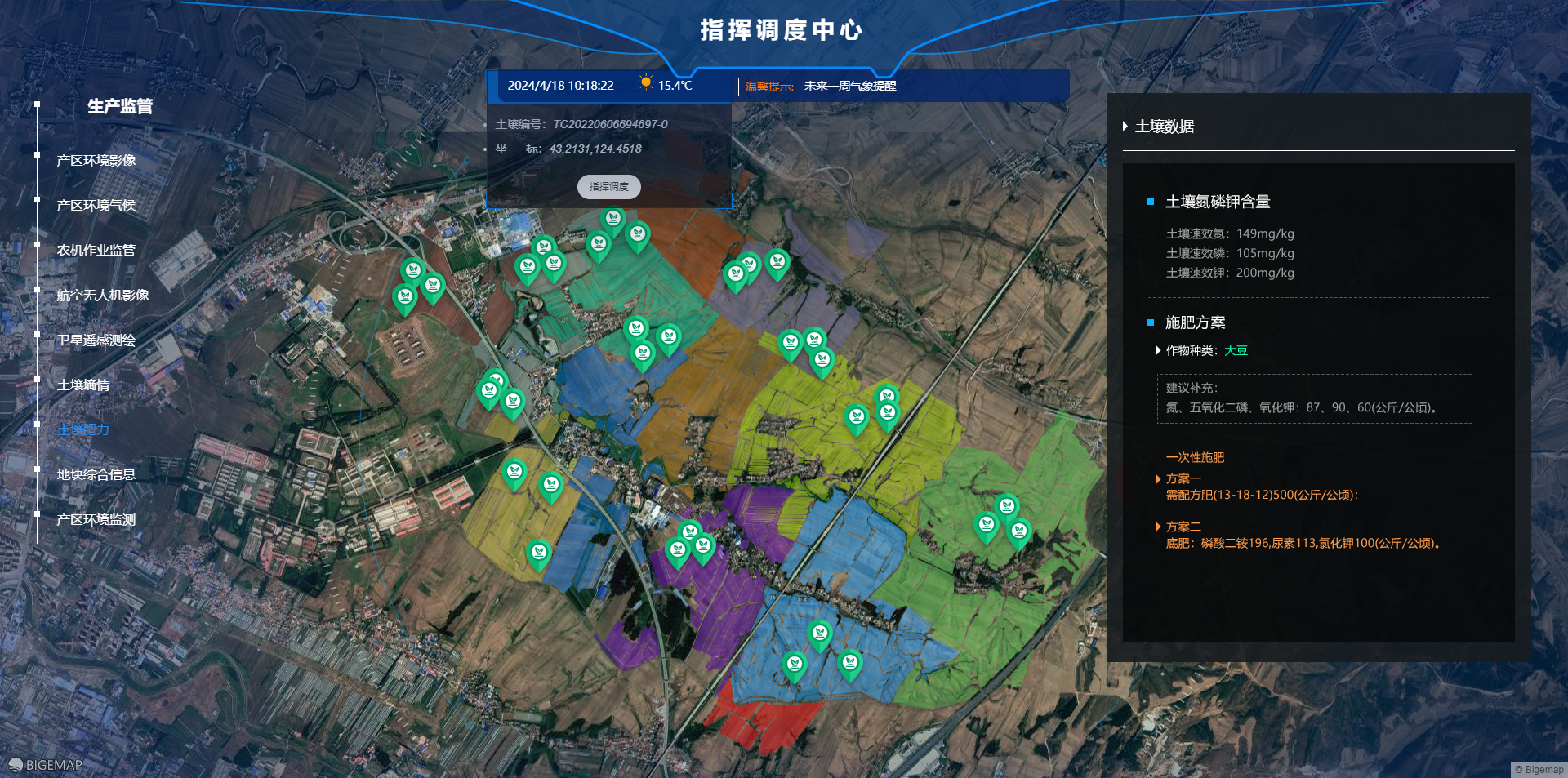Image resolution: width=1568 pixels, height=778 pixels.
Task: Click the BIGEMAP logo in bottom corner
Action: [x=46, y=765]
